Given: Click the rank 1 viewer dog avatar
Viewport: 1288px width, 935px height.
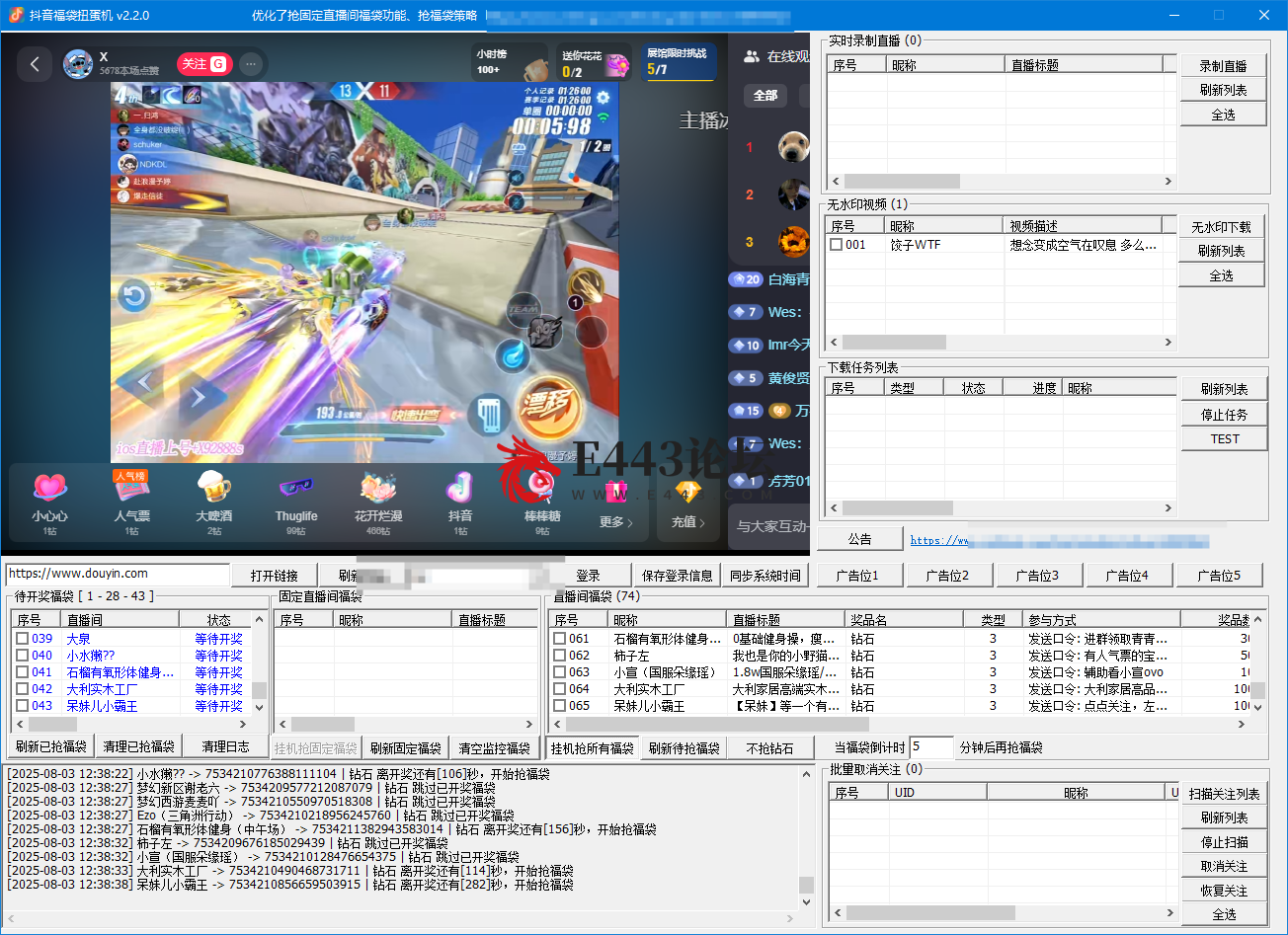Looking at the screenshot, I should [x=792, y=148].
